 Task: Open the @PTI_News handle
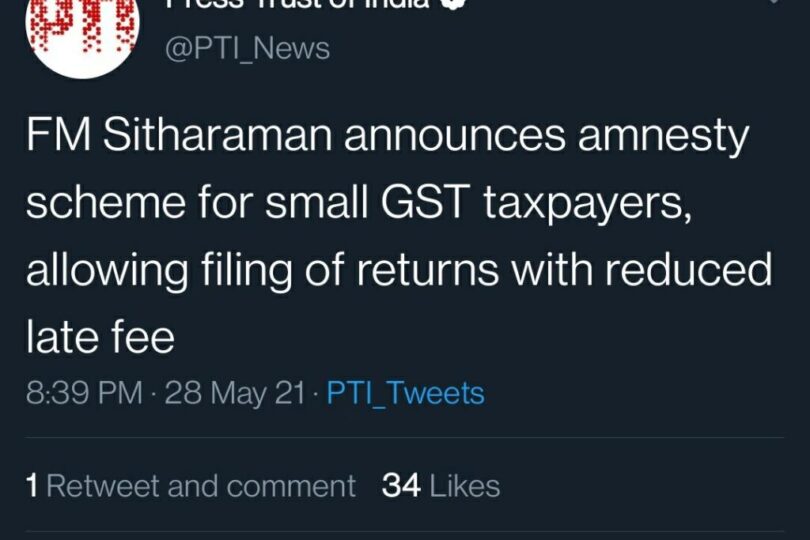[x=245, y=48]
